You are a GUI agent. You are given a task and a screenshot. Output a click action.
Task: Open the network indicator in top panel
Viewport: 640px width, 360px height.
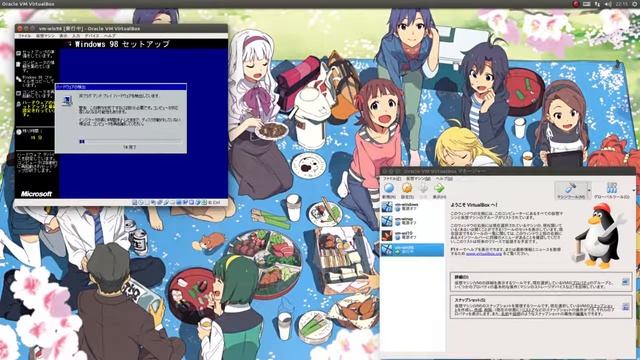[x=597, y=4]
